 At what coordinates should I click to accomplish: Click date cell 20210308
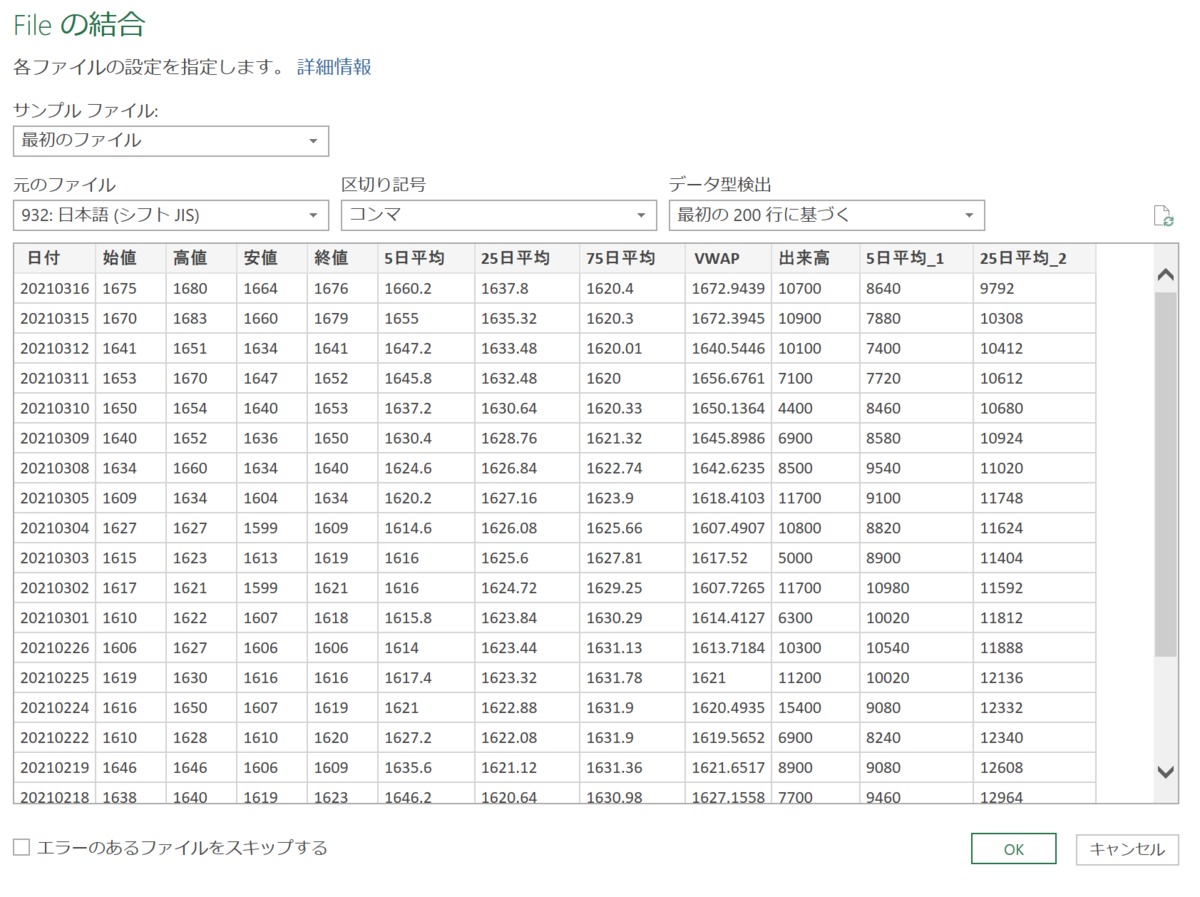pyautogui.click(x=55, y=468)
